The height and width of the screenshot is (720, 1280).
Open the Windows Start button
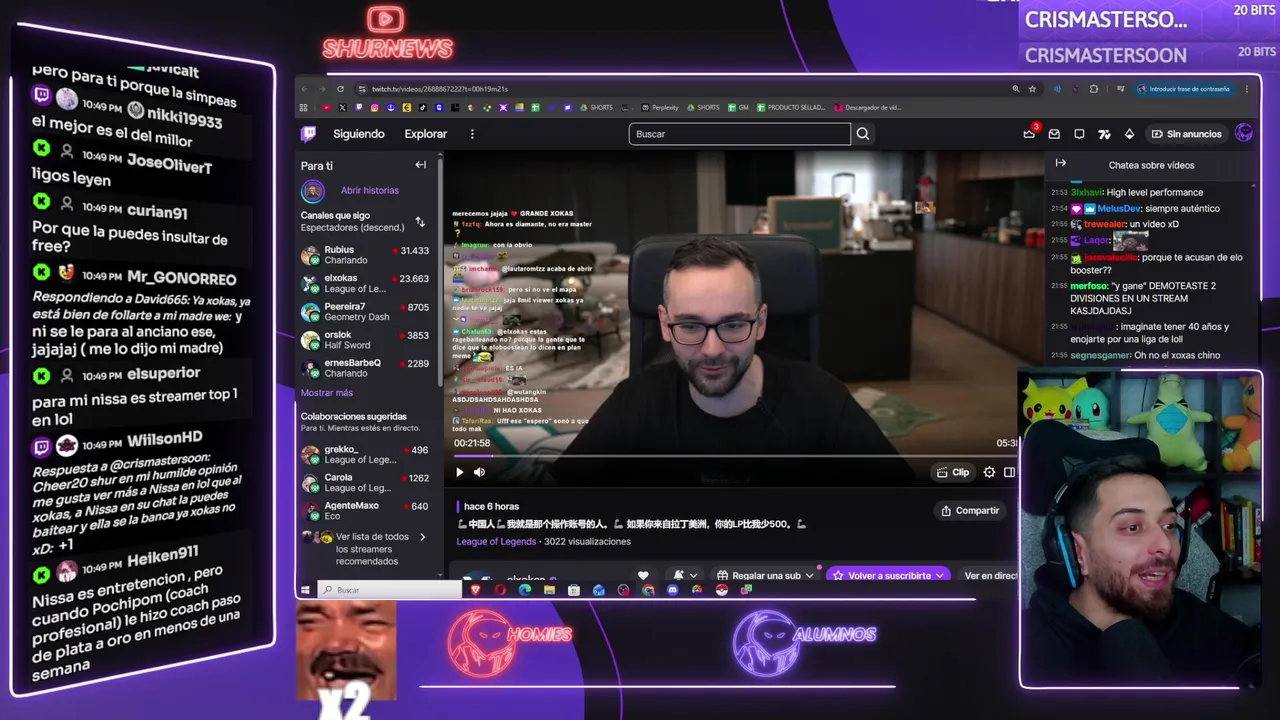[x=305, y=590]
